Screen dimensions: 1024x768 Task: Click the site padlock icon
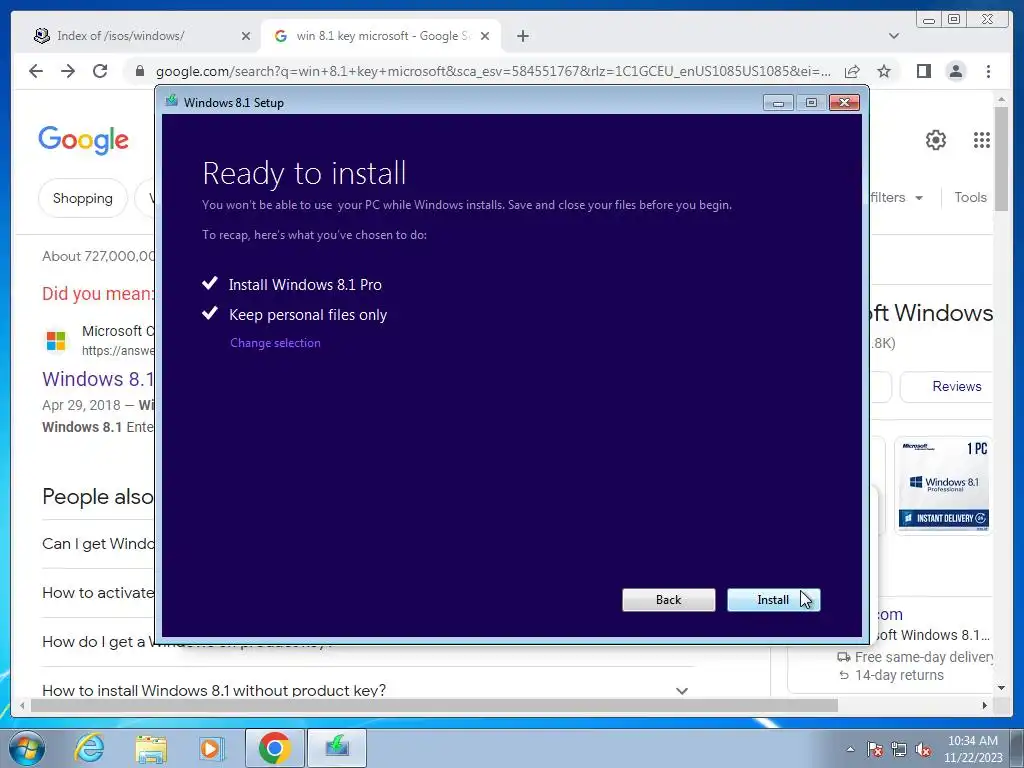point(139,71)
